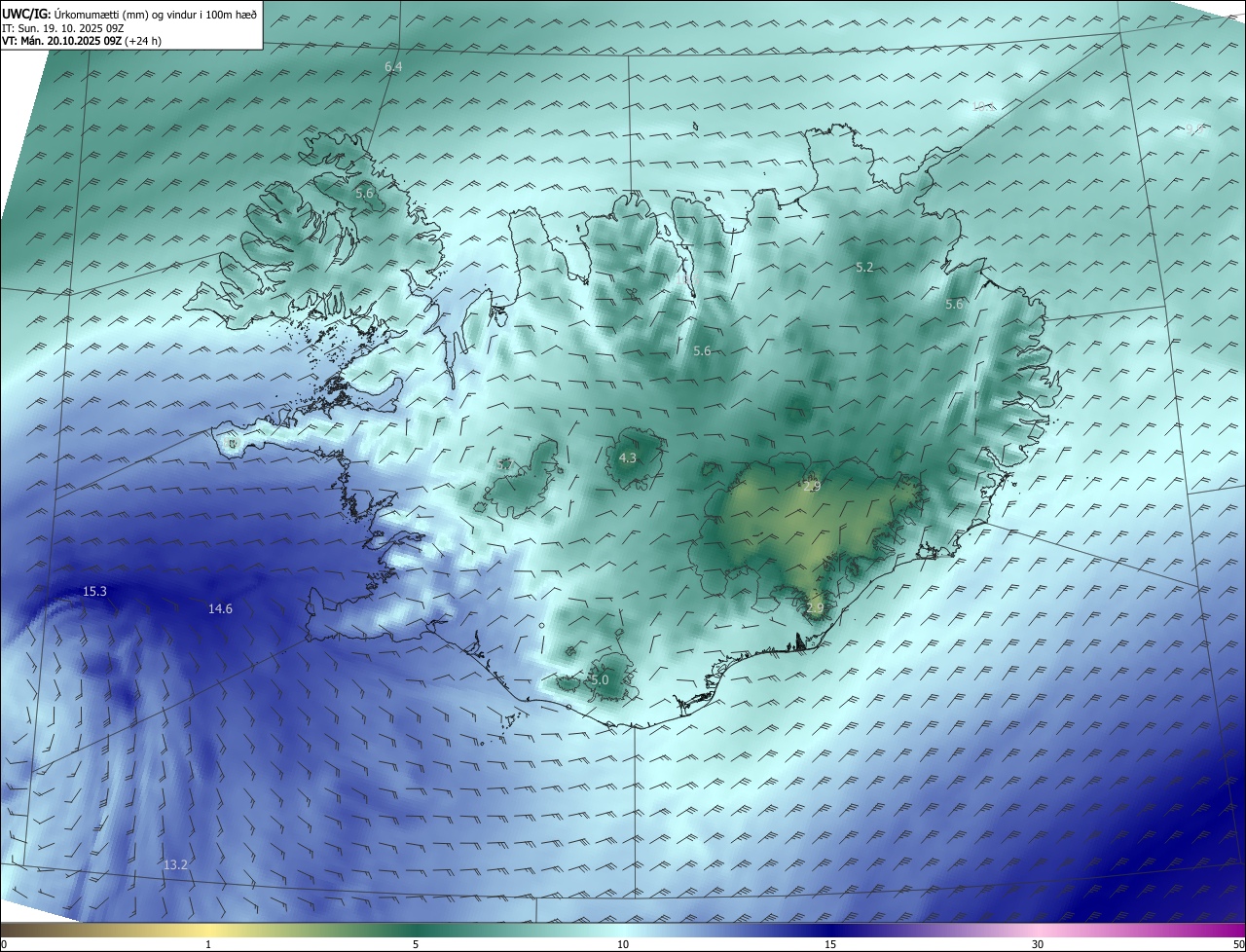The image size is (1246, 952).
Task: Click the 50 tick on the color scale
Action: click(1238, 944)
